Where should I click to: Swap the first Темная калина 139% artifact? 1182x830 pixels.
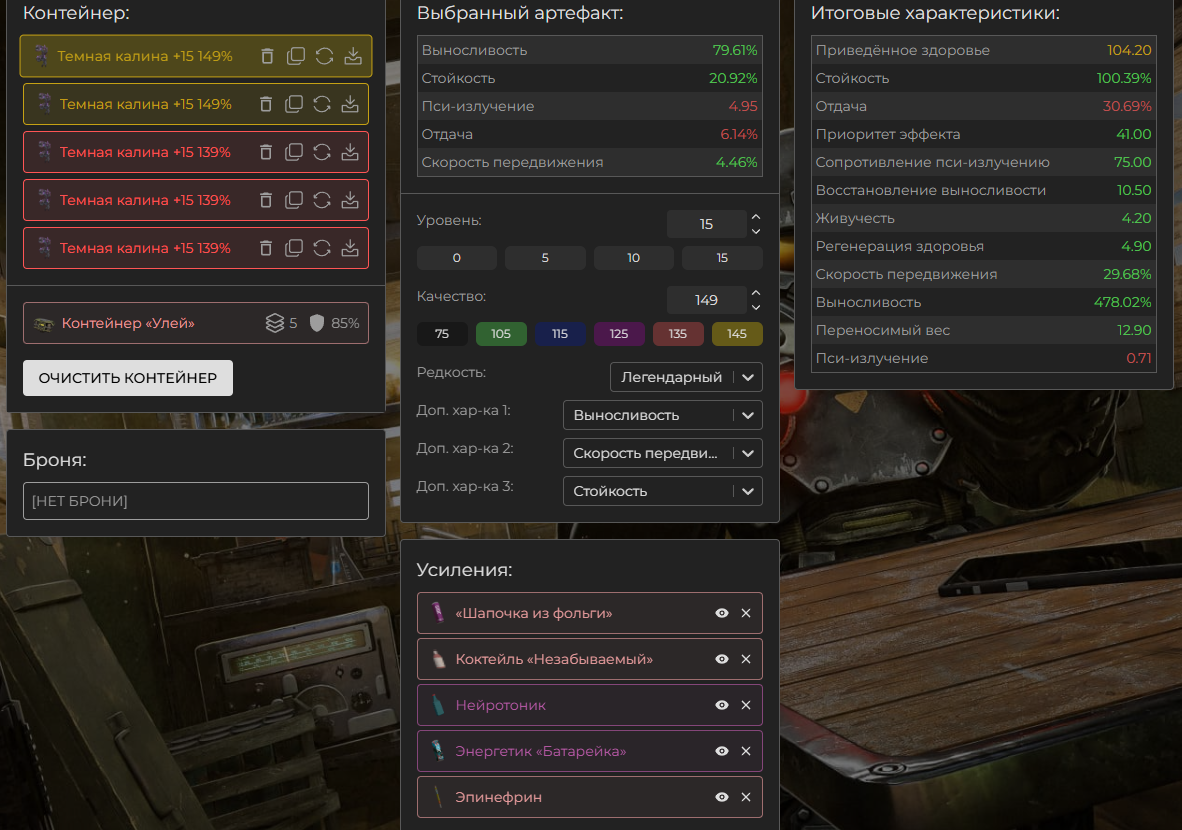[x=322, y=152]
